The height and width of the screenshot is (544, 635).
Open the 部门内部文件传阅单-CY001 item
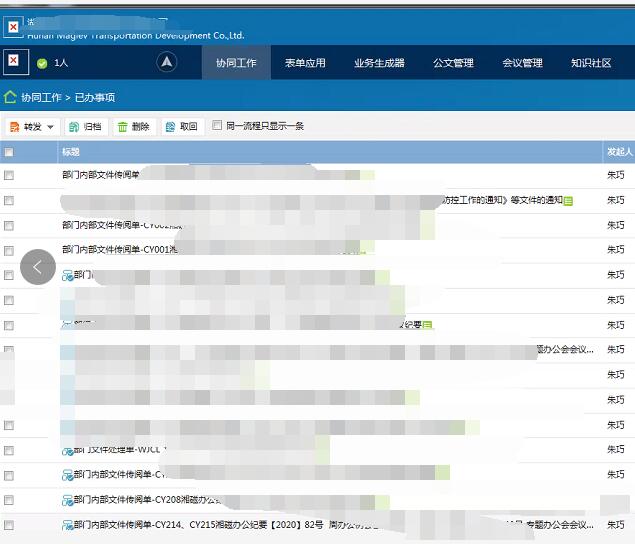120,250
